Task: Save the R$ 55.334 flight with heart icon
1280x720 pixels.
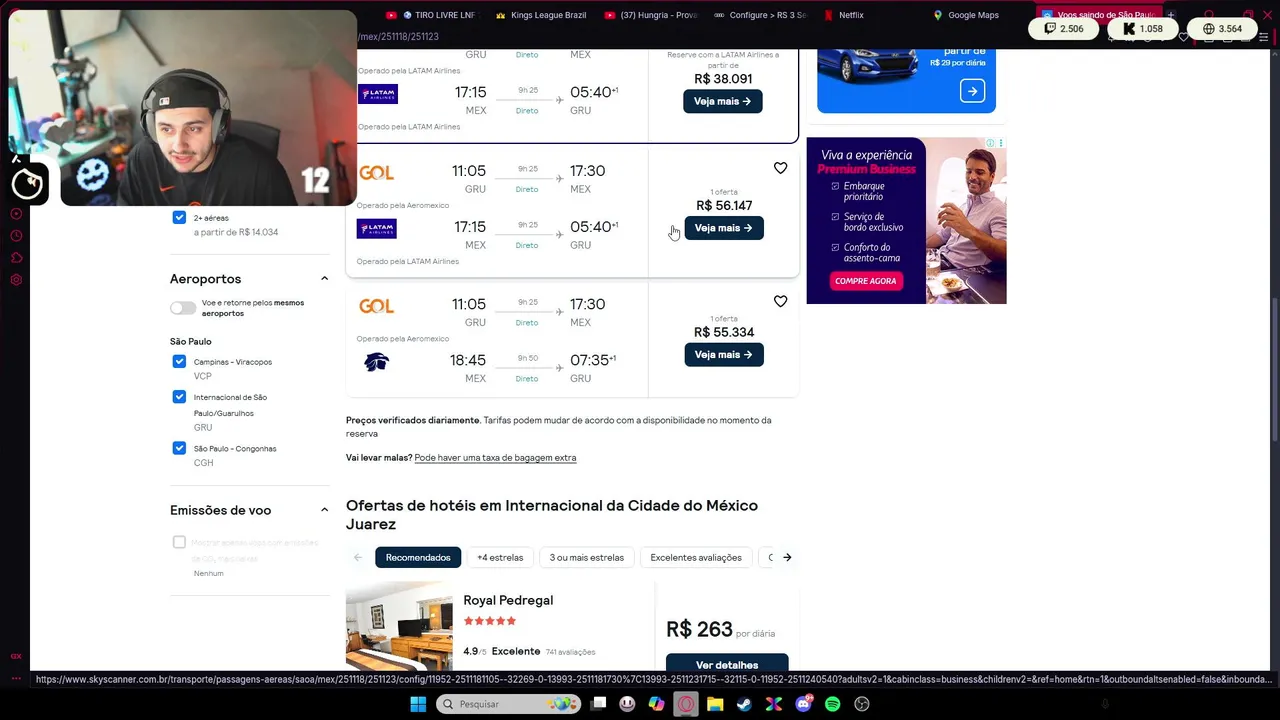Action: [x=780, y=301]
